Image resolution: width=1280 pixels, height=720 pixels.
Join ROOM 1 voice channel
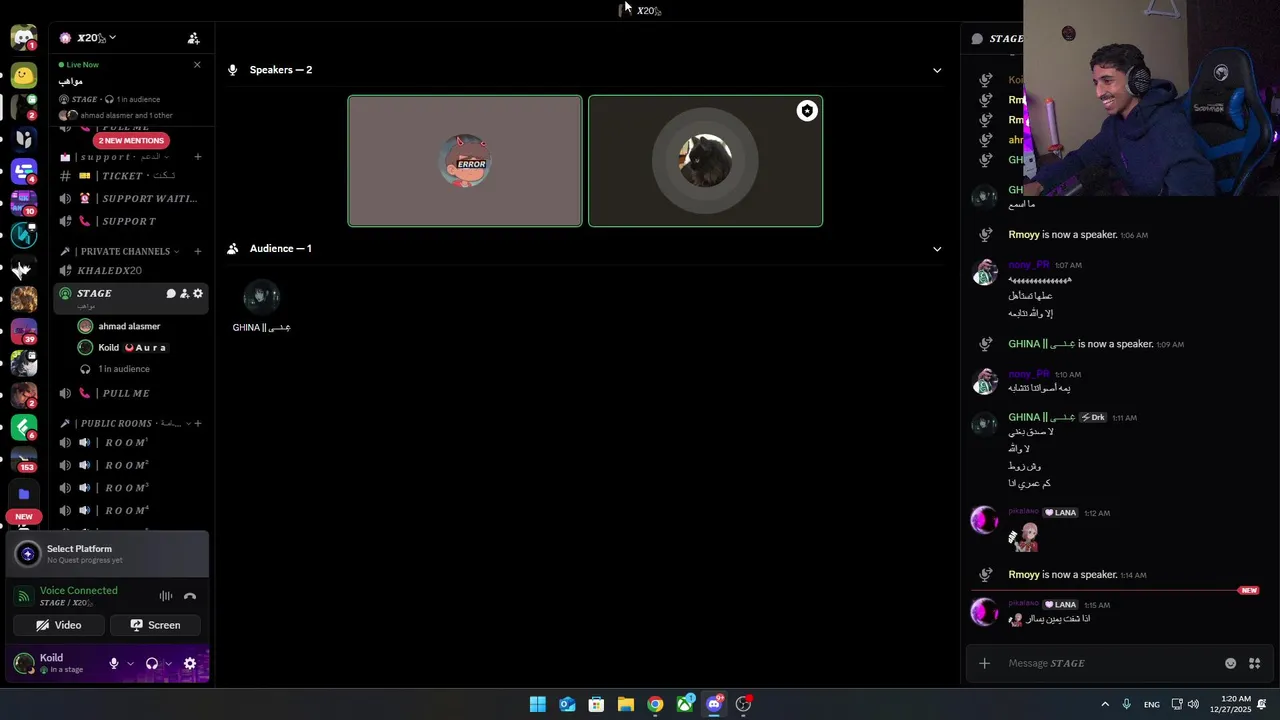pos(130,442)
